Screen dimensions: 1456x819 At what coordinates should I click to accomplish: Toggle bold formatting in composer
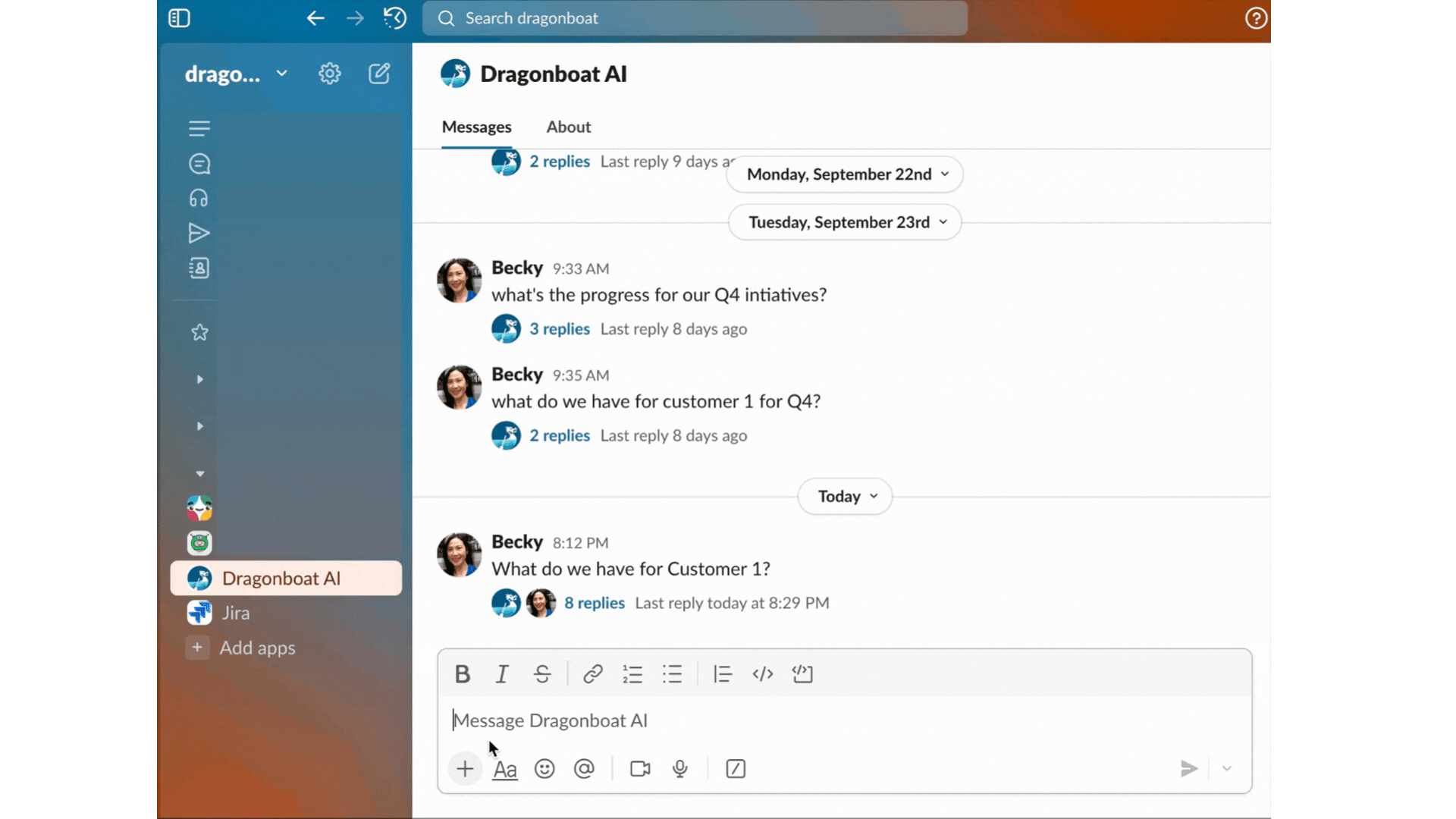(462, 673)
